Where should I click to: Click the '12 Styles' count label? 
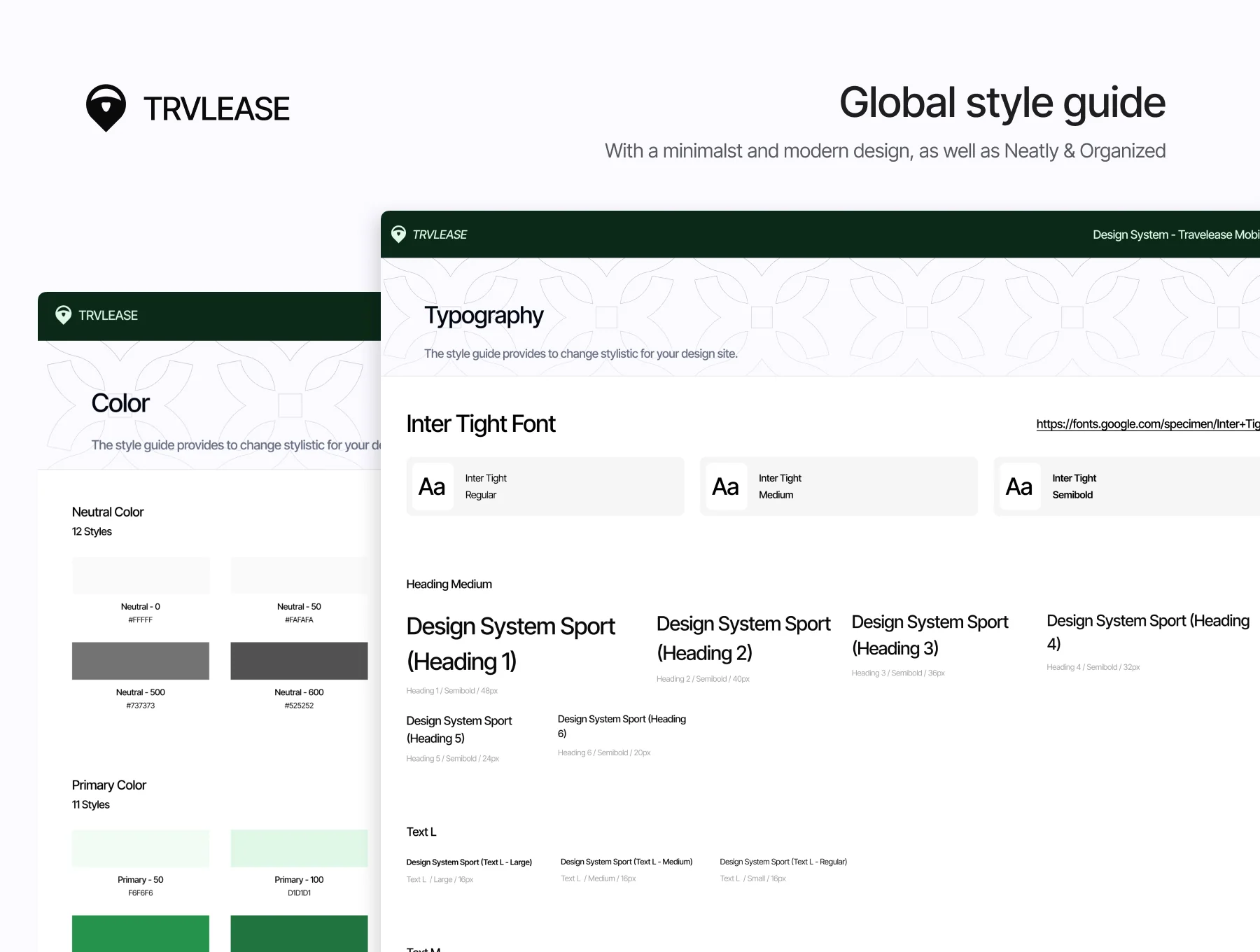pyautogui.click(x=92, y=532)
